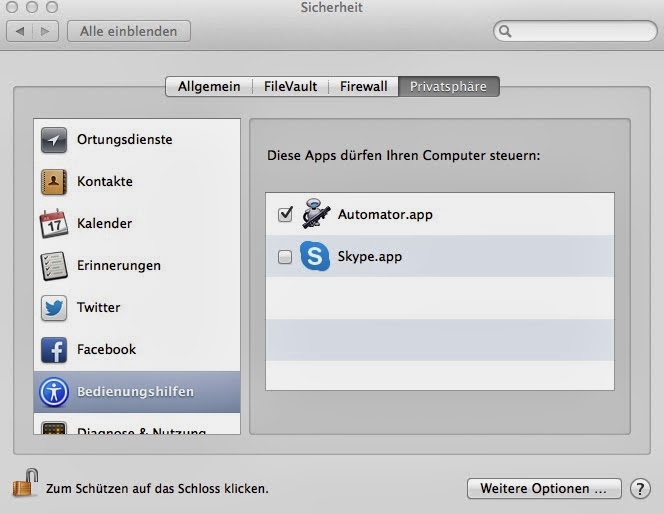Click the Ortungsdienste location arrow icon
664x514 pixels.
[x=54, y=140]
